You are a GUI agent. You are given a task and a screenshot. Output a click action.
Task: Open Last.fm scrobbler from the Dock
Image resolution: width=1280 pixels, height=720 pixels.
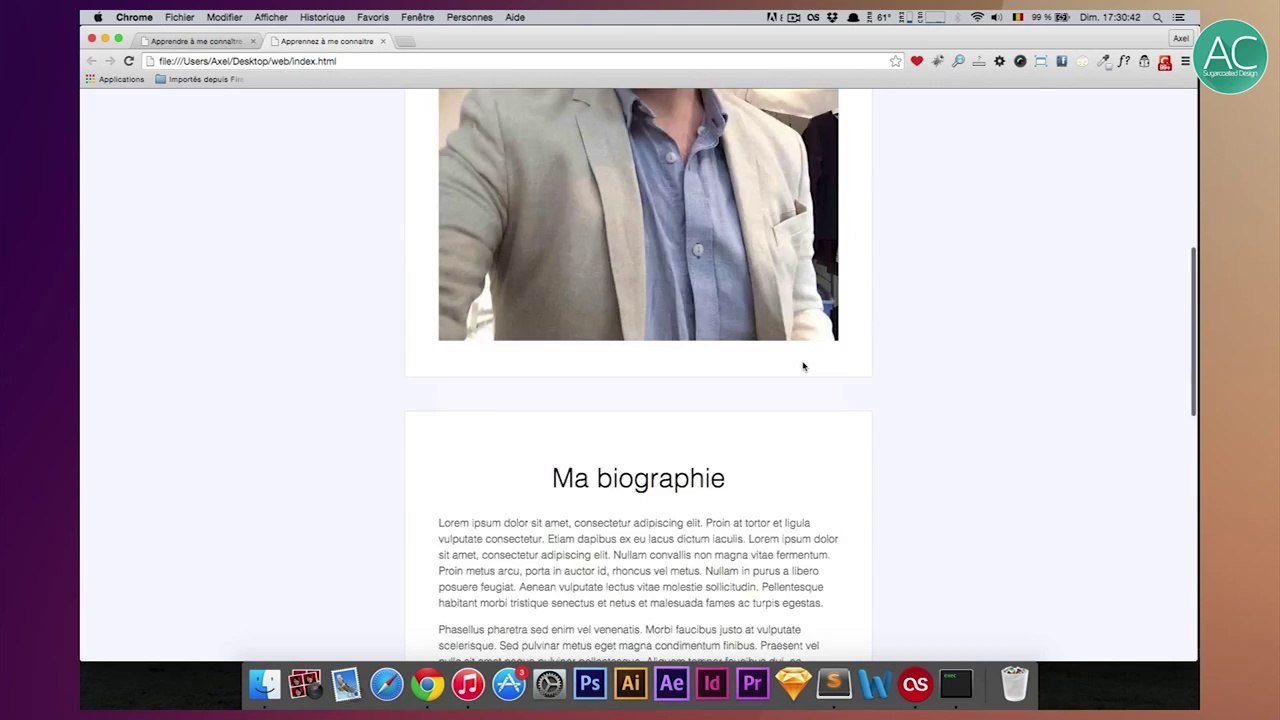point(915,684)
